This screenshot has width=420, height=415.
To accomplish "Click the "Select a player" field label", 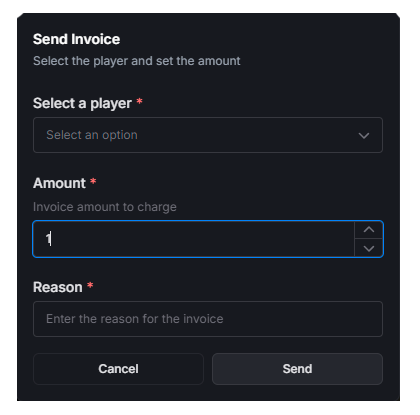I will pyautogui.click(x=82, y=104).
